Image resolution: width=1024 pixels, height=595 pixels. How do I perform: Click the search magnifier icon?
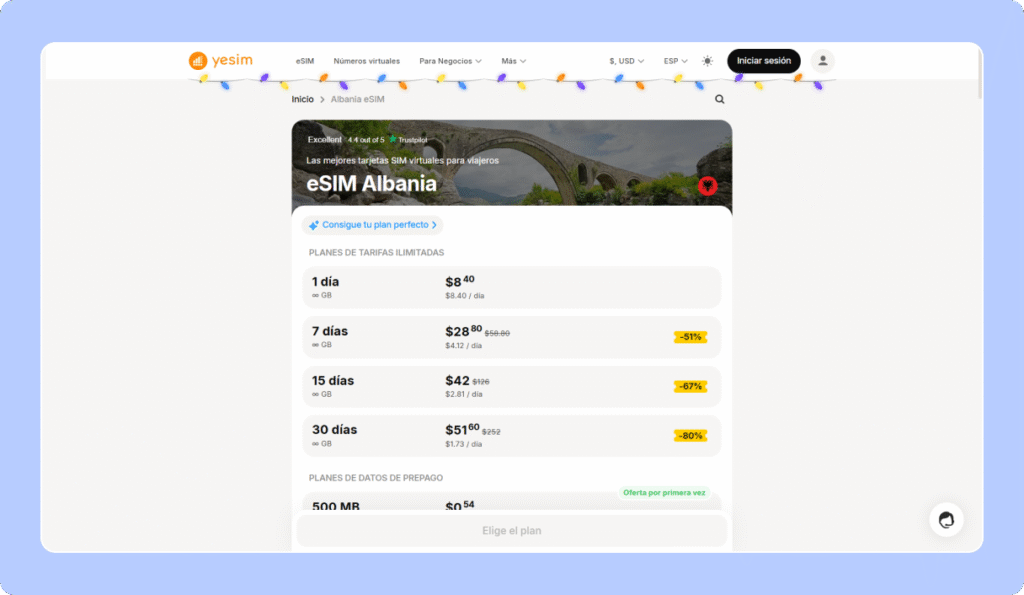[720, 99]
